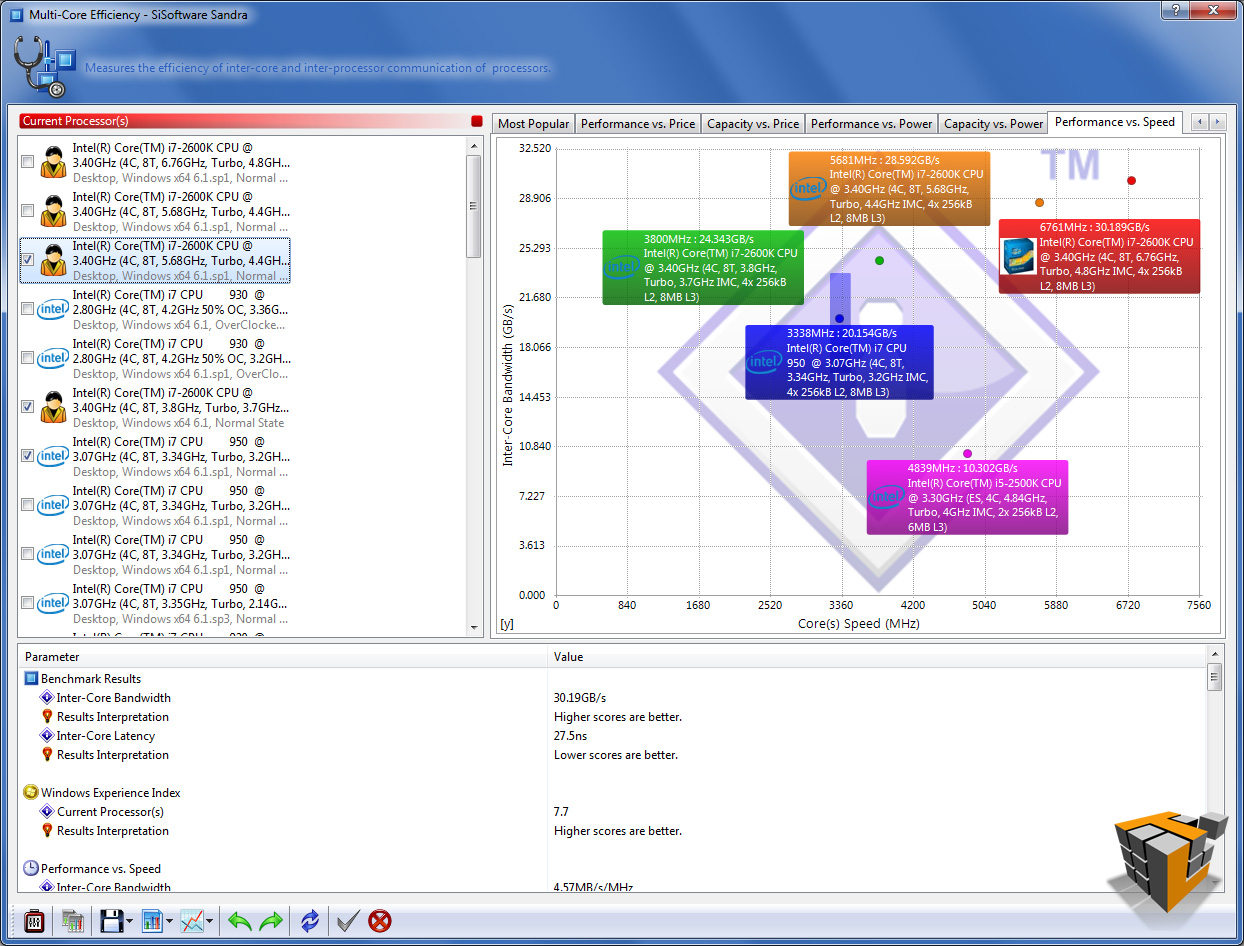1244x946 pixels.
Task: Click the floppy disk save icon
Action: [111, 921]
